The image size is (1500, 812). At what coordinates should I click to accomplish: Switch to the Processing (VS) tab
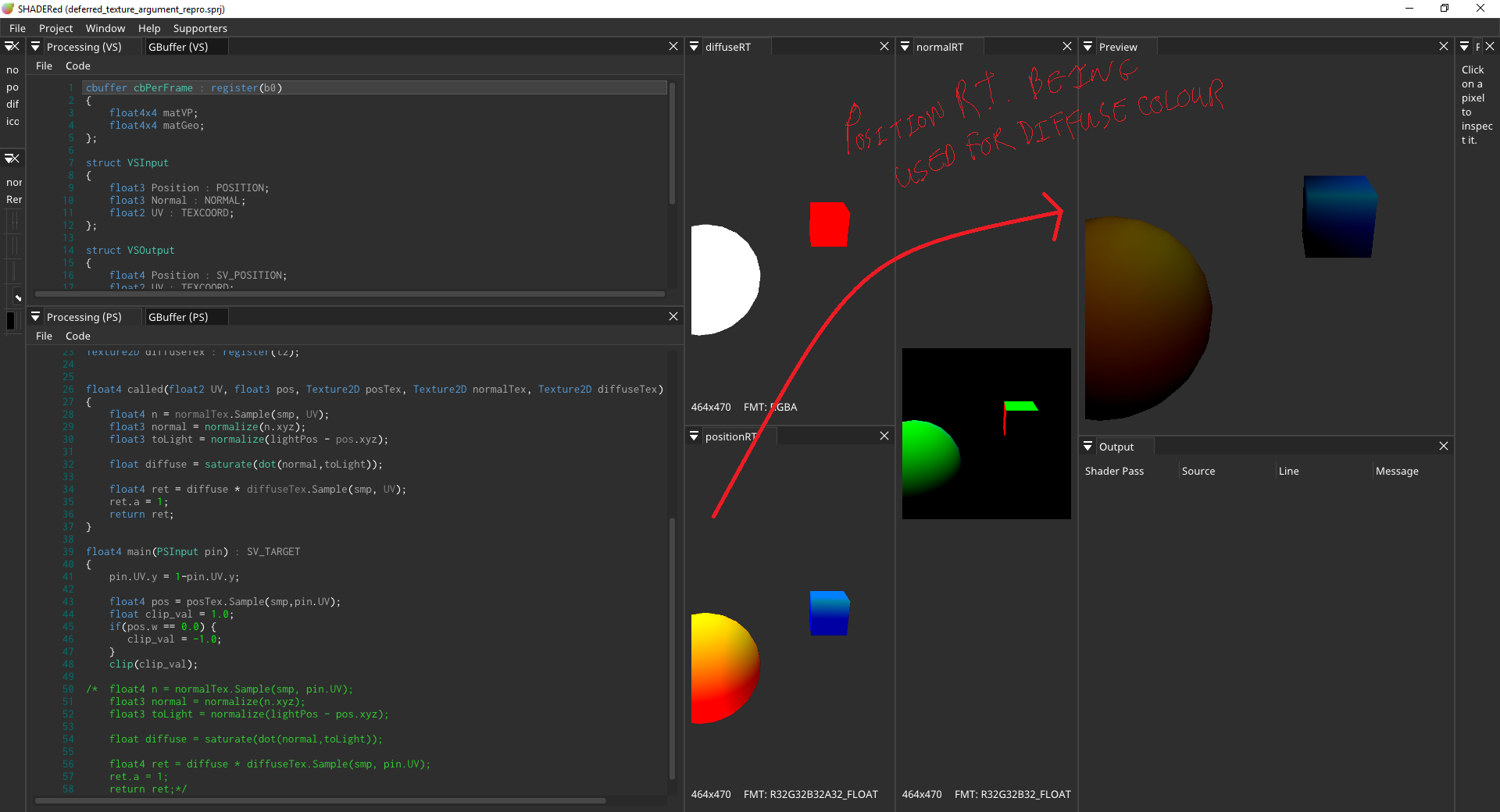(84, 47)
